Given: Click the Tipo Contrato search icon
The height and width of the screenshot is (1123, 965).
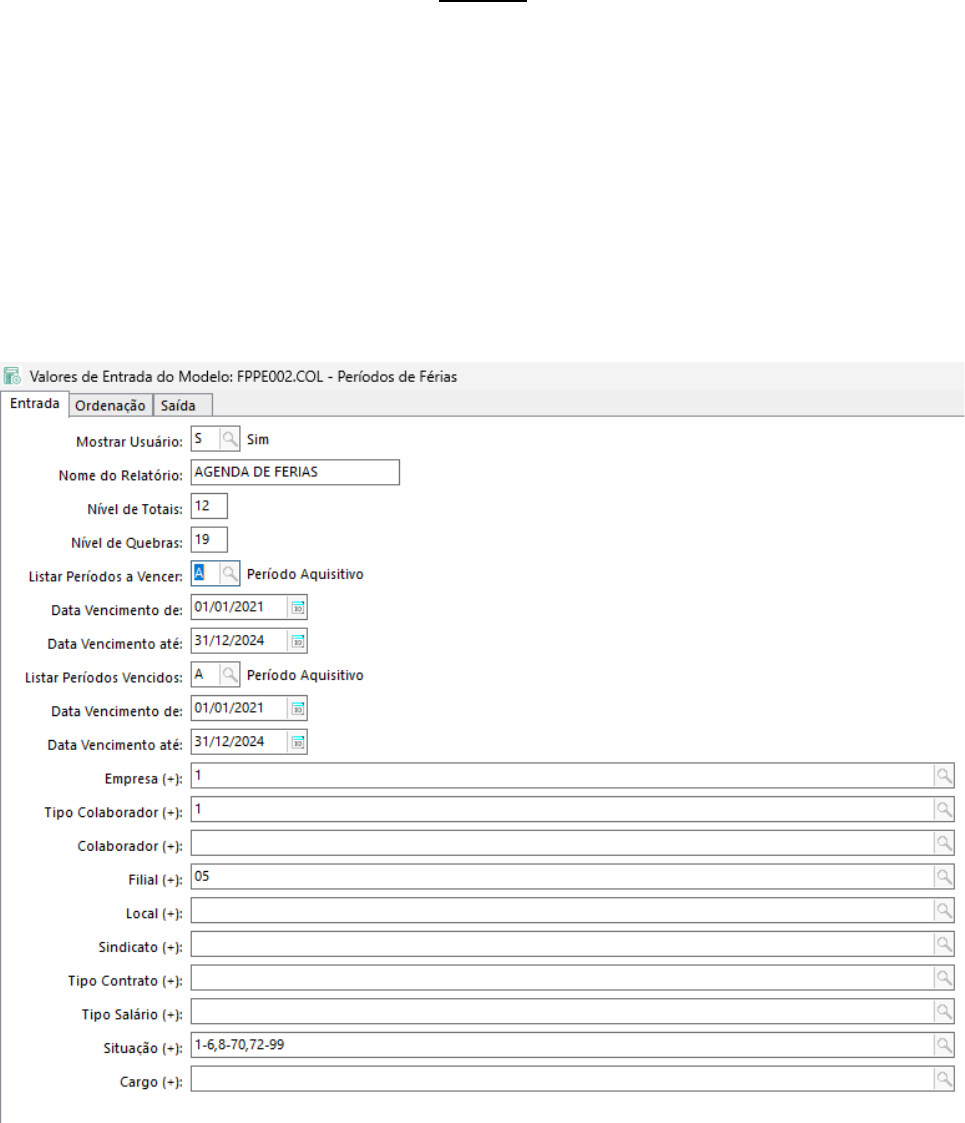Looking at the screenshot, I should pos(942,978).
